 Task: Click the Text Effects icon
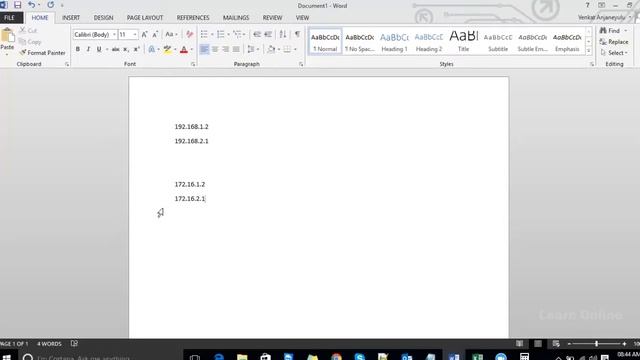click(151, 49)
